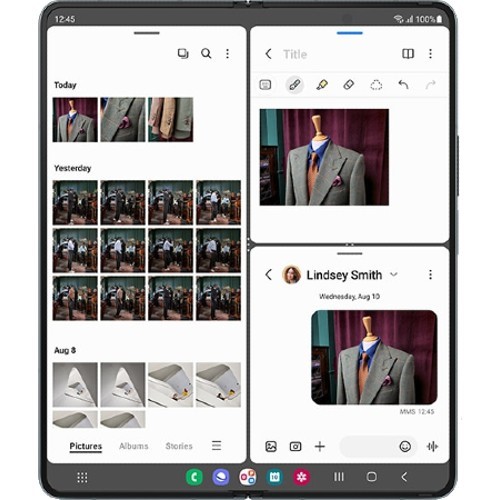
Task: Undo the last note action
Action: pyautogui.click(x=403, y=85)
